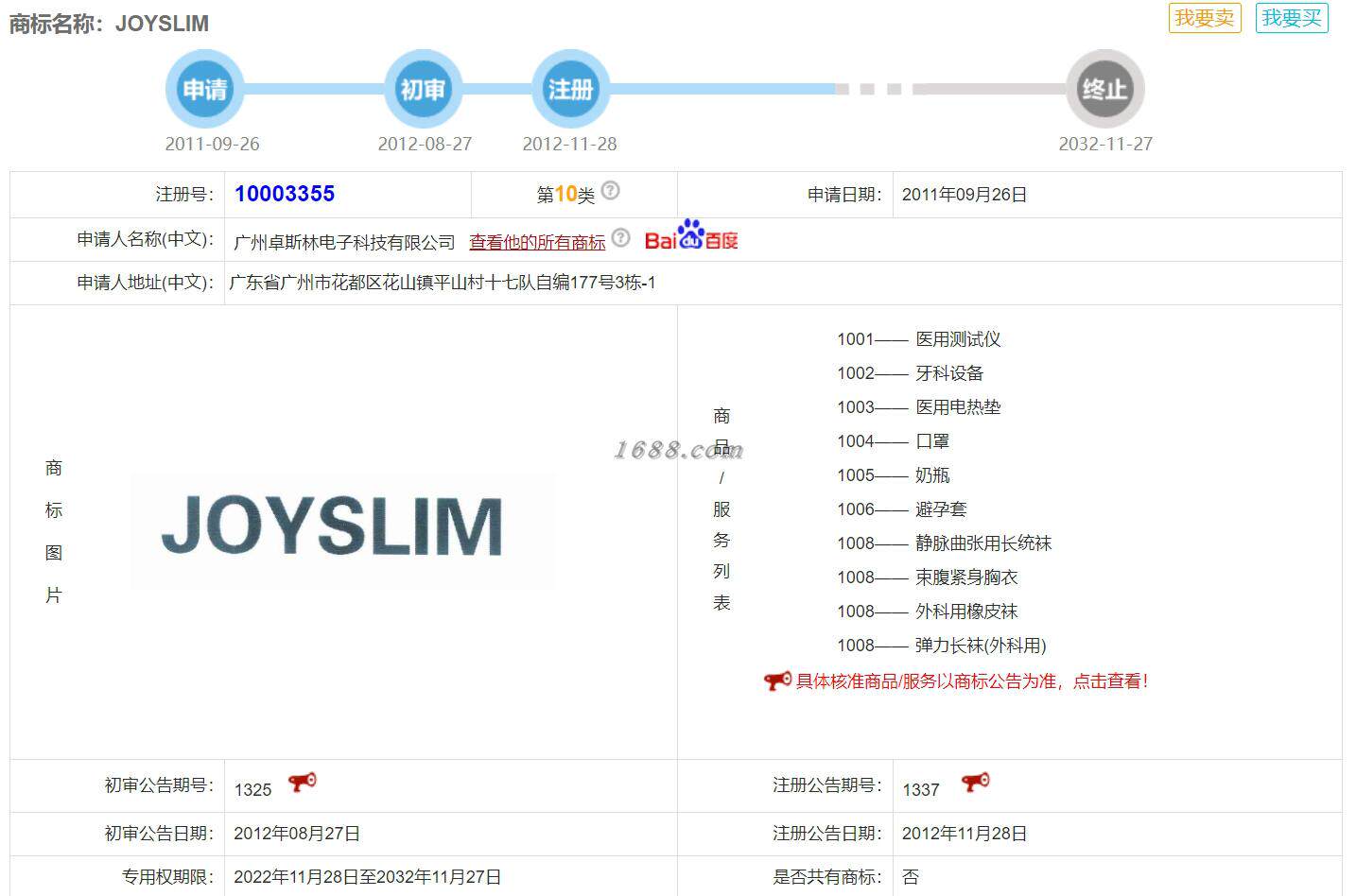Click the timeline date 2032-11-27

[x=1105, y=144]
